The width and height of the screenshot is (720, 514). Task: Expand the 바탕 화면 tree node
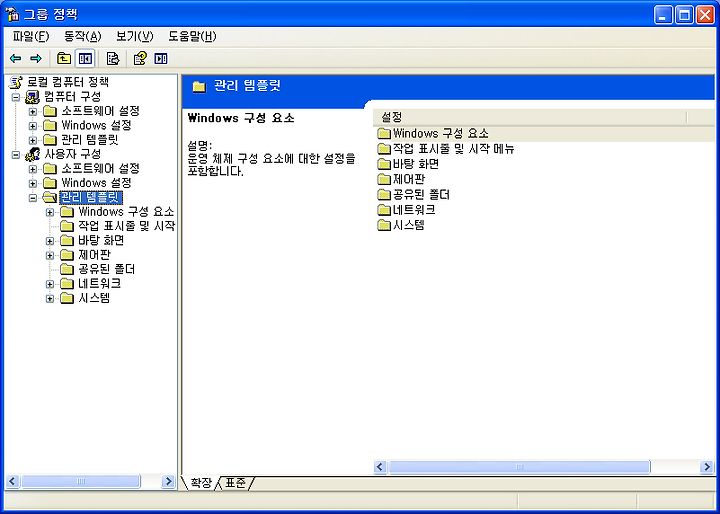tap(50, 241)
